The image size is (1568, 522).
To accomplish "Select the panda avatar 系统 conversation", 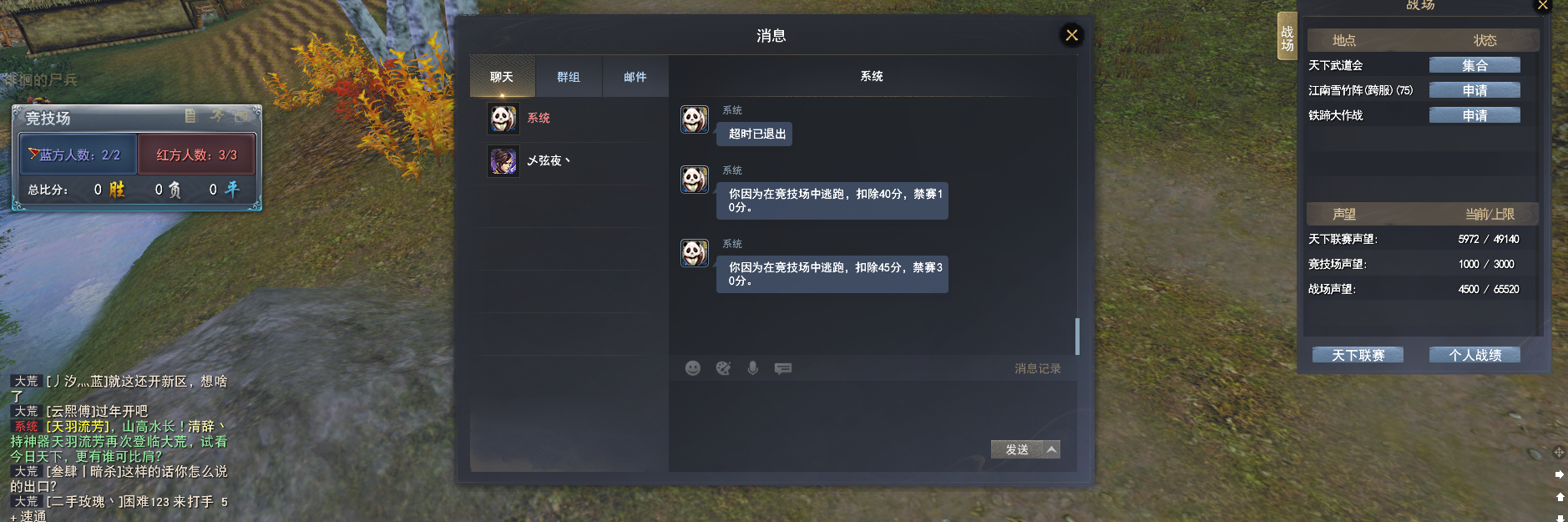I will click(x=569, y=119).
